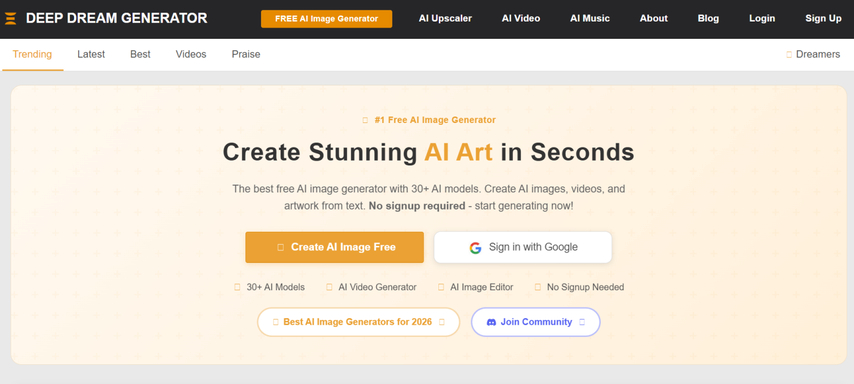854x384 pixels.
Task: Click the icon next to AI Image Editor
Action: pyautogui.click(x=441, y=287)
